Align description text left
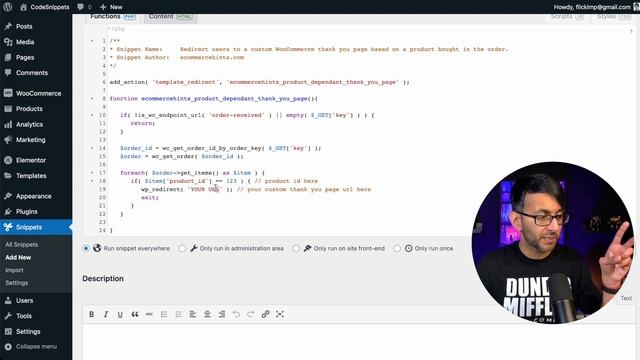640x360 pixels. tap(193, 314)
